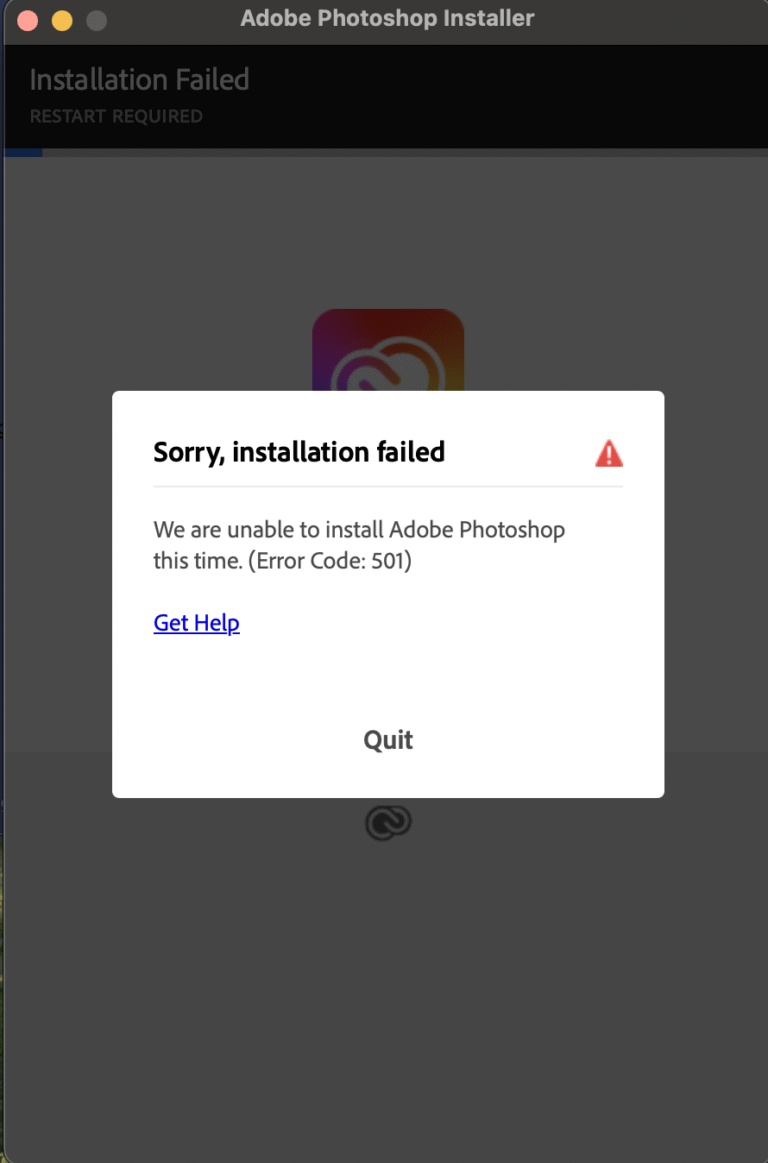
Task: Select the Installation Failed header text
Action: [140, 79]
